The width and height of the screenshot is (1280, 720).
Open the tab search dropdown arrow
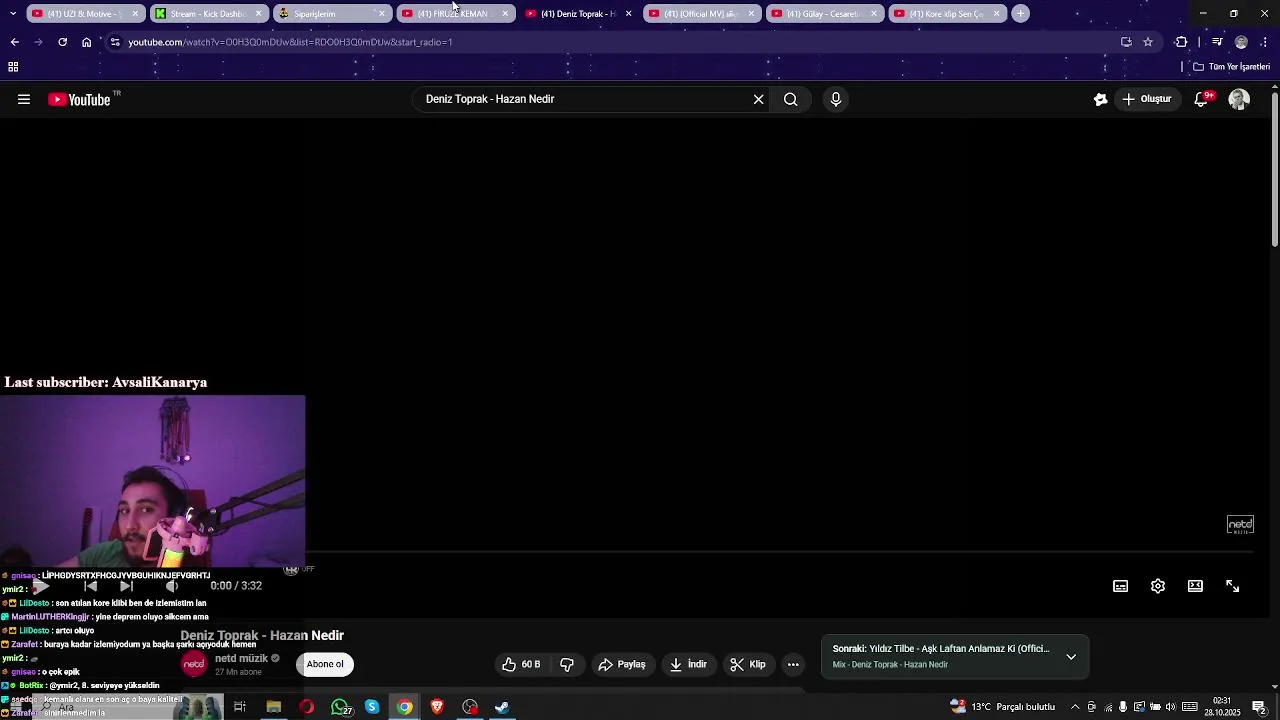13,13
